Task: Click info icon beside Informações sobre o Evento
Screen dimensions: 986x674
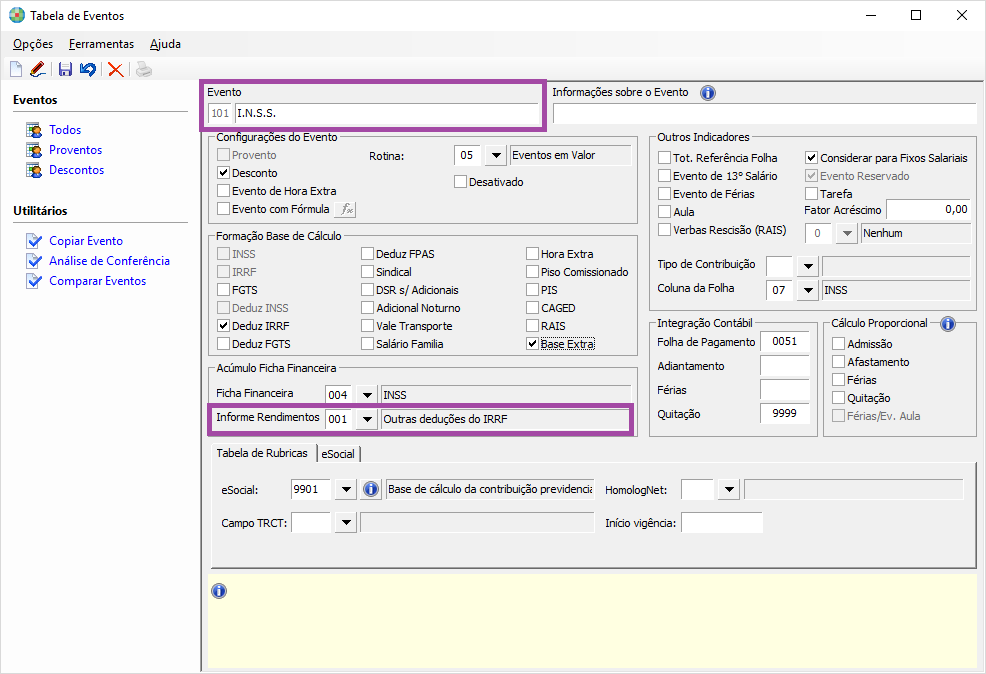Action: point(708,93)
